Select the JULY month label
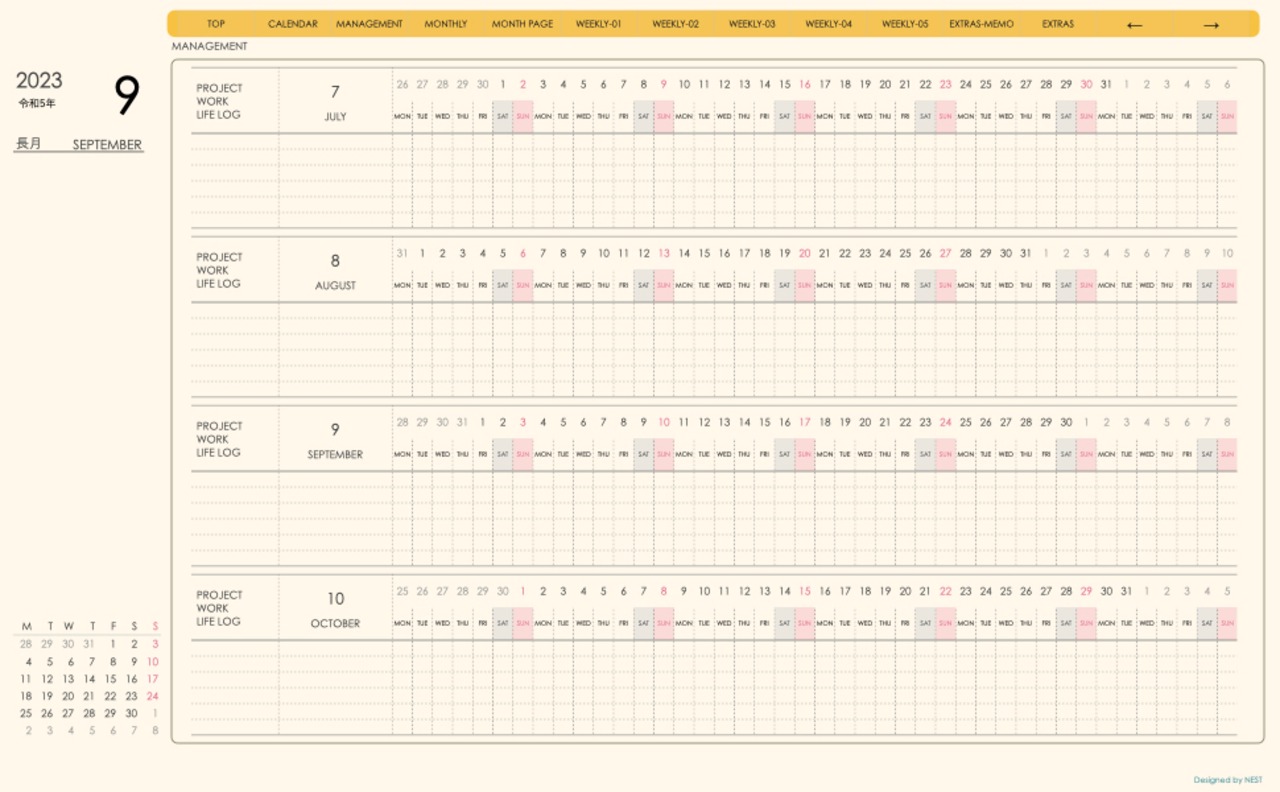 pos(335,117)
